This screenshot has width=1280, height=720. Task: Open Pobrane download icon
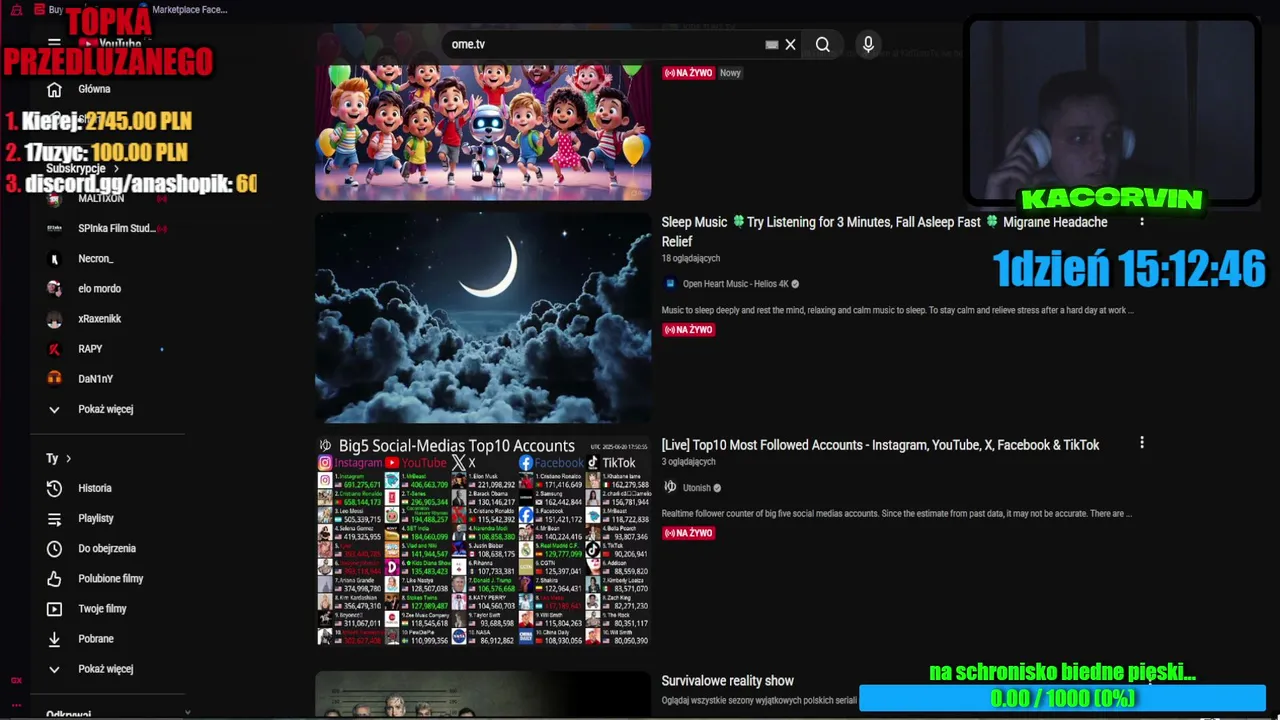[x=54, y=638]
